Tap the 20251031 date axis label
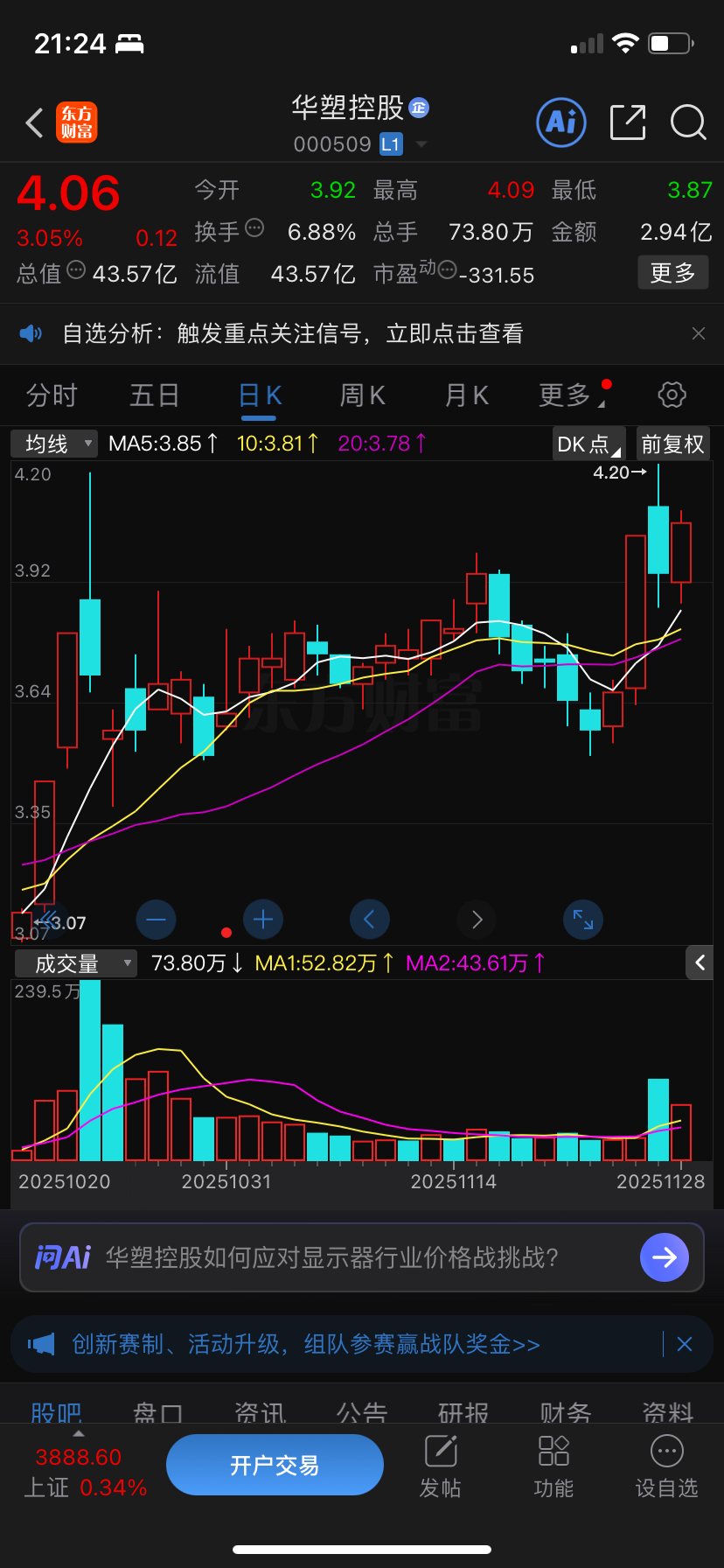This screenshot has width=724, height=1568. coord(226,1182)
